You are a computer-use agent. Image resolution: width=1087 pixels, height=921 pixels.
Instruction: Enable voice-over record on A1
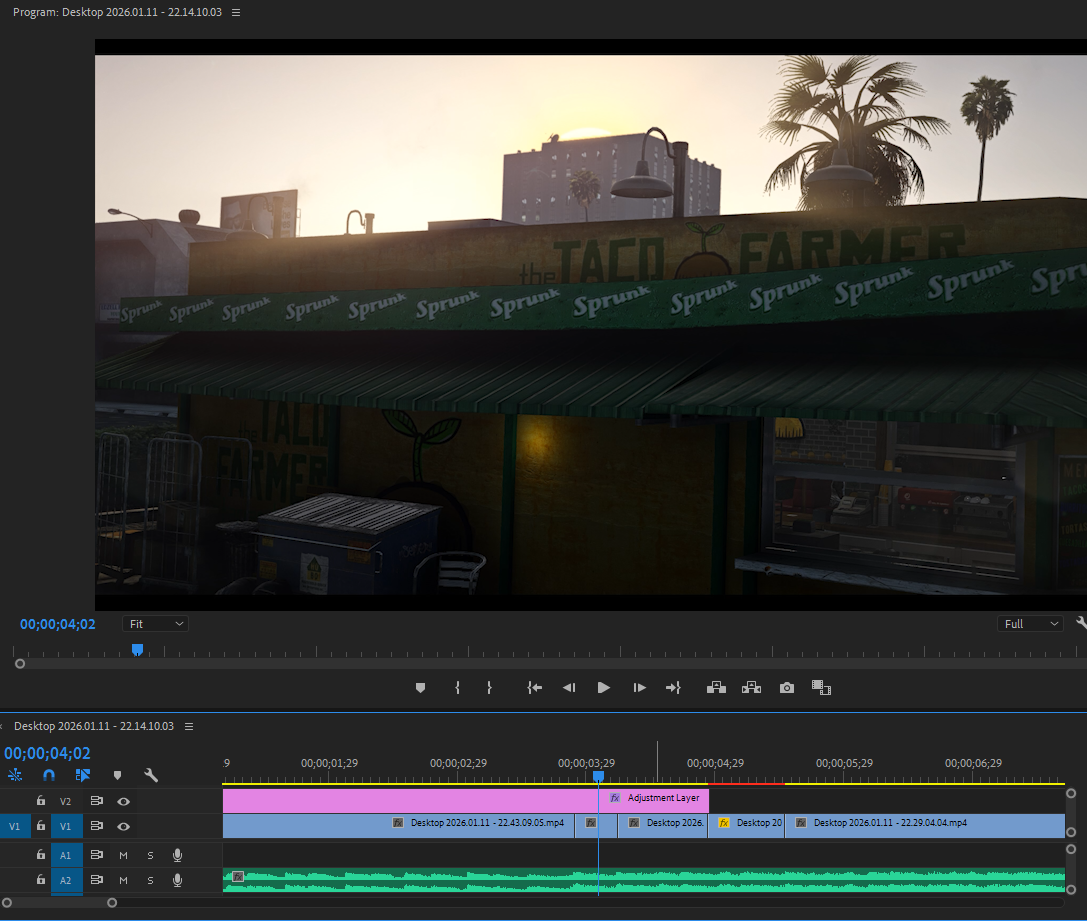point(177,855)
